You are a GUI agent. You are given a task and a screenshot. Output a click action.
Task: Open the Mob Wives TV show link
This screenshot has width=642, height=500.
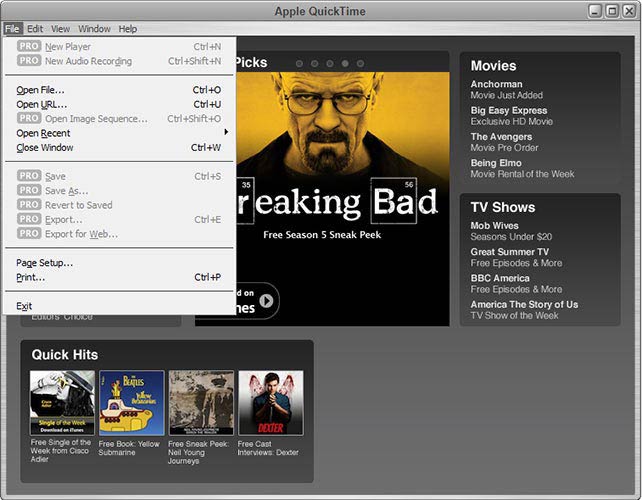[x=495, y=226]
